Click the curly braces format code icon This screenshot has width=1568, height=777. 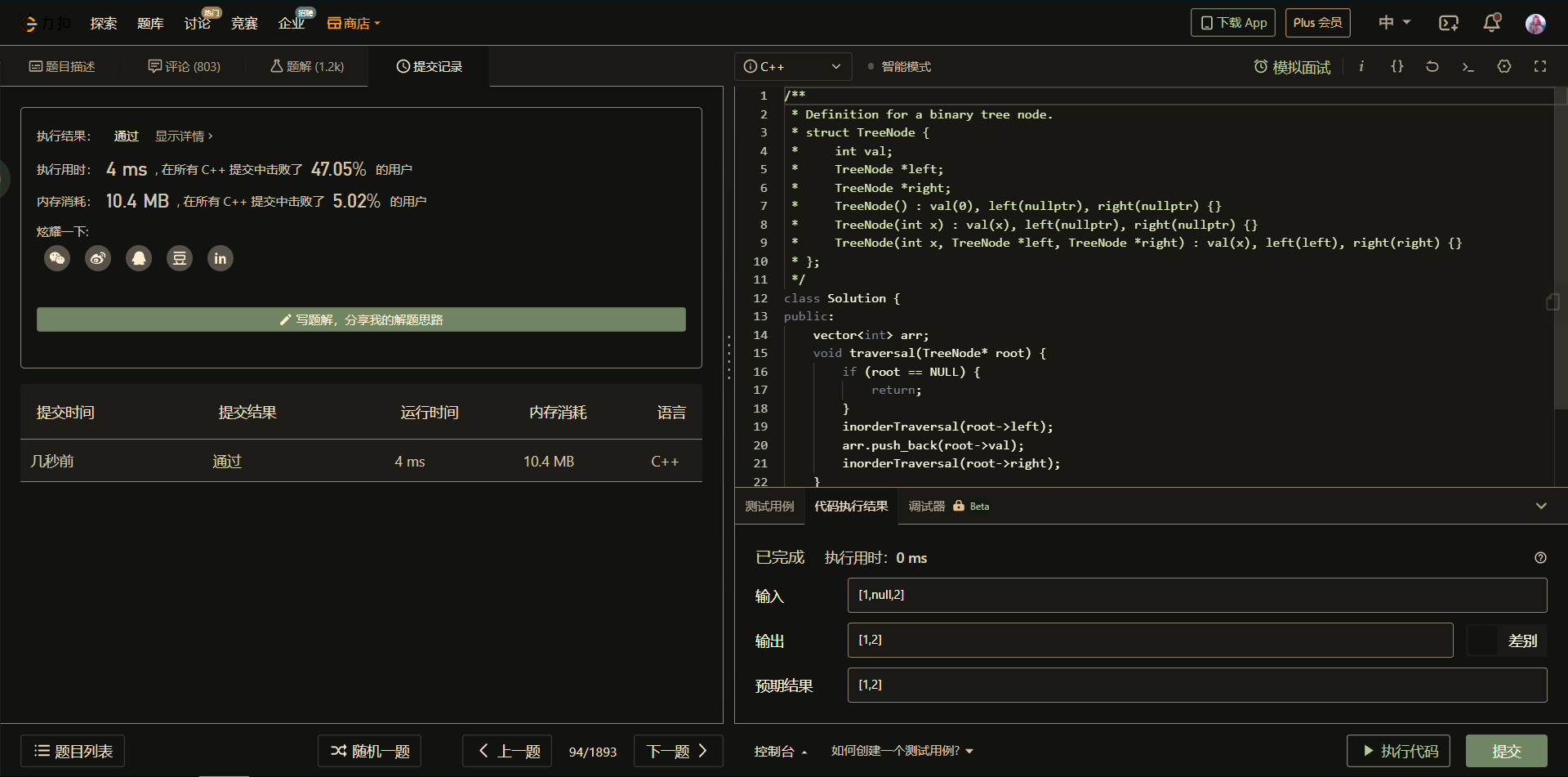pyautogui.click(x=1397, y=66)
